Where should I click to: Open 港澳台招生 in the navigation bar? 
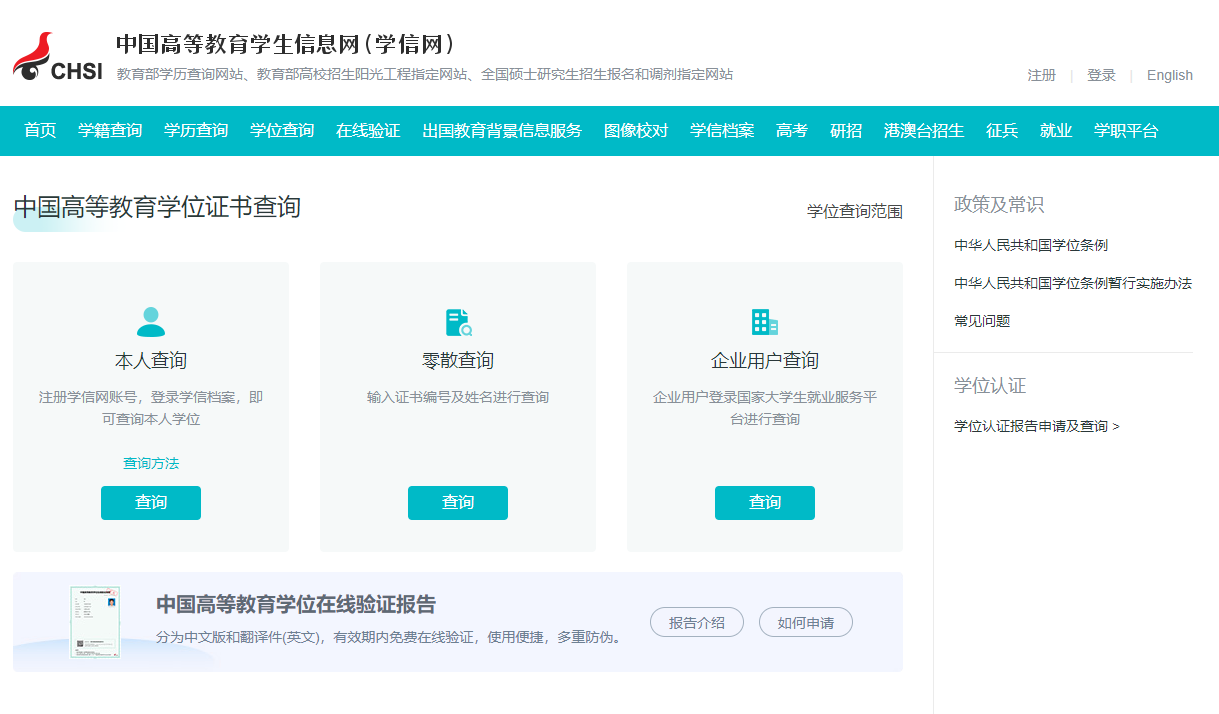(924, 131)
